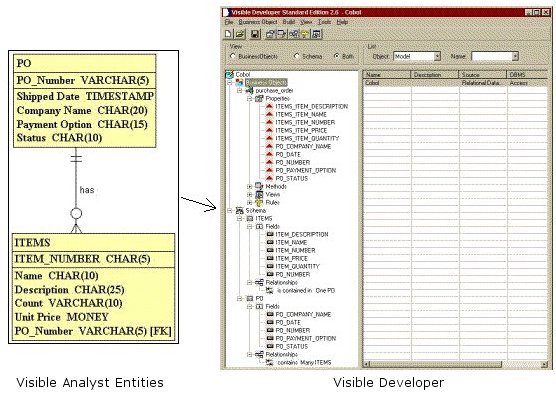Screen dimensions: 556x394
Task: Select 'is contained in One PO' relationship
Action: coord(306,290)
